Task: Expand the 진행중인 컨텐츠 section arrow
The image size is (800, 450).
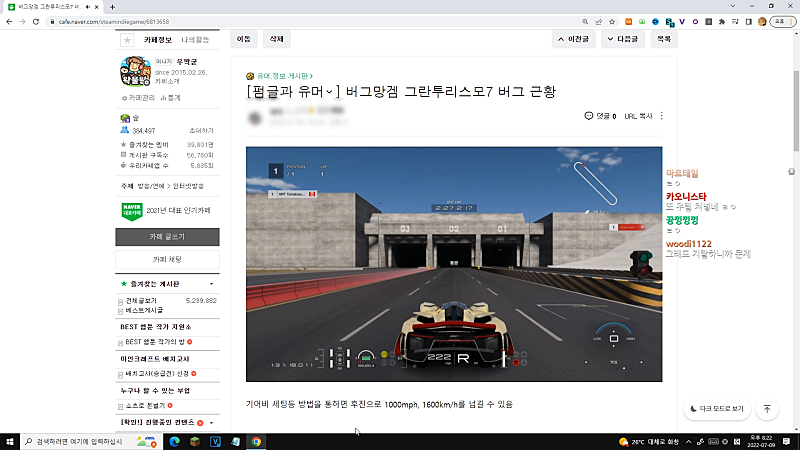Action: pyautogui.click(x=211, y=424)
